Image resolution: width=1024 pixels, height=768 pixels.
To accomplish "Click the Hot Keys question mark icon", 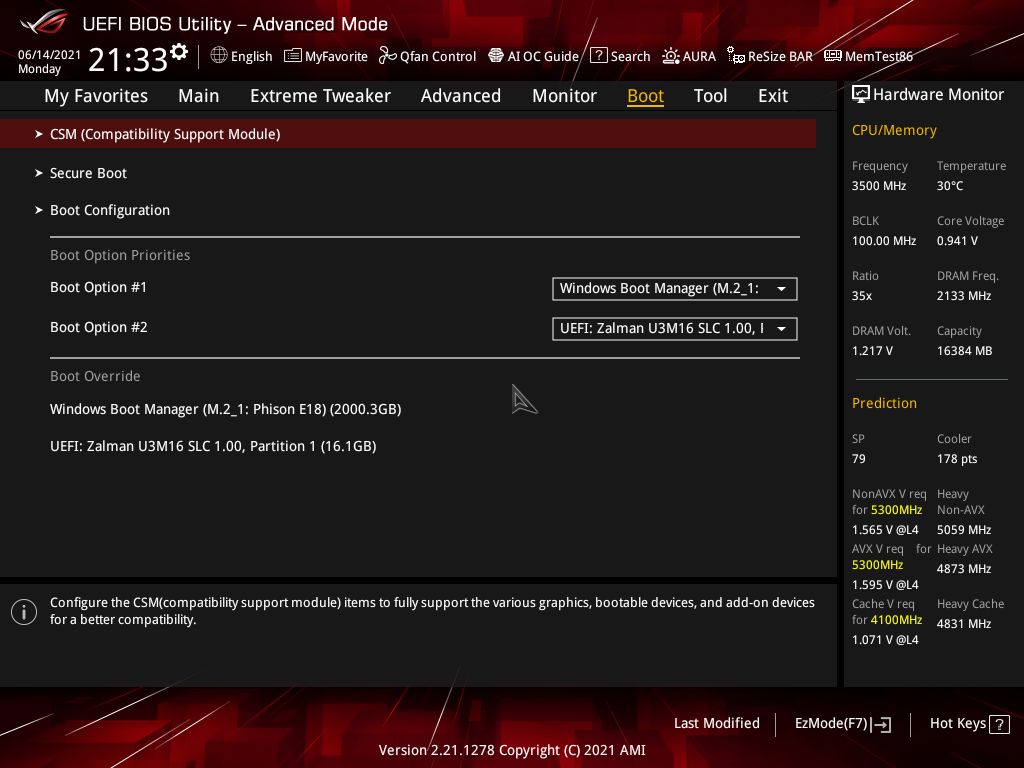I will pyautogui.click(x=999, y=724).
